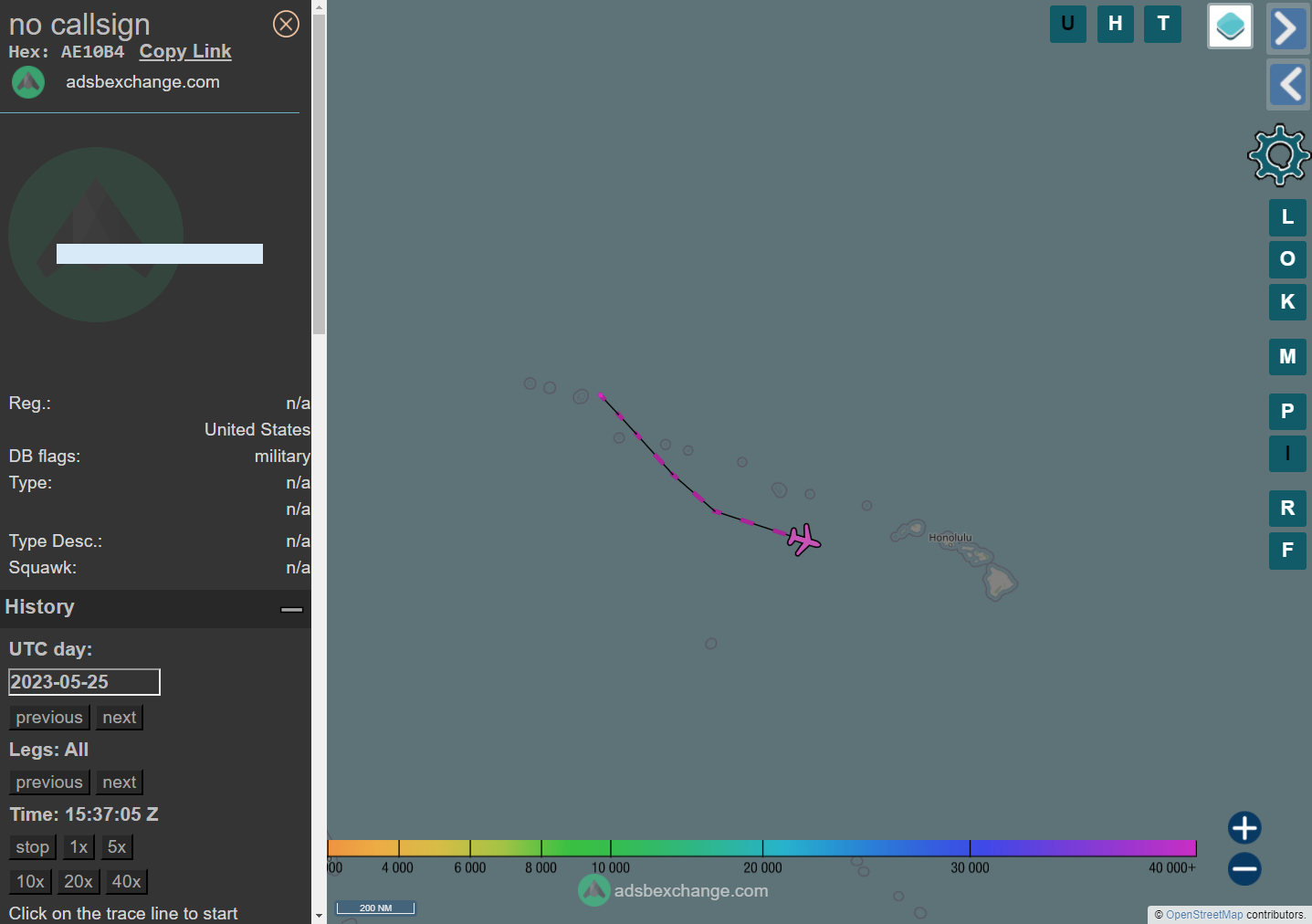Click the aircraft silhouette thumbnail placeholder

pyautogui.click(x=96, y=235)
